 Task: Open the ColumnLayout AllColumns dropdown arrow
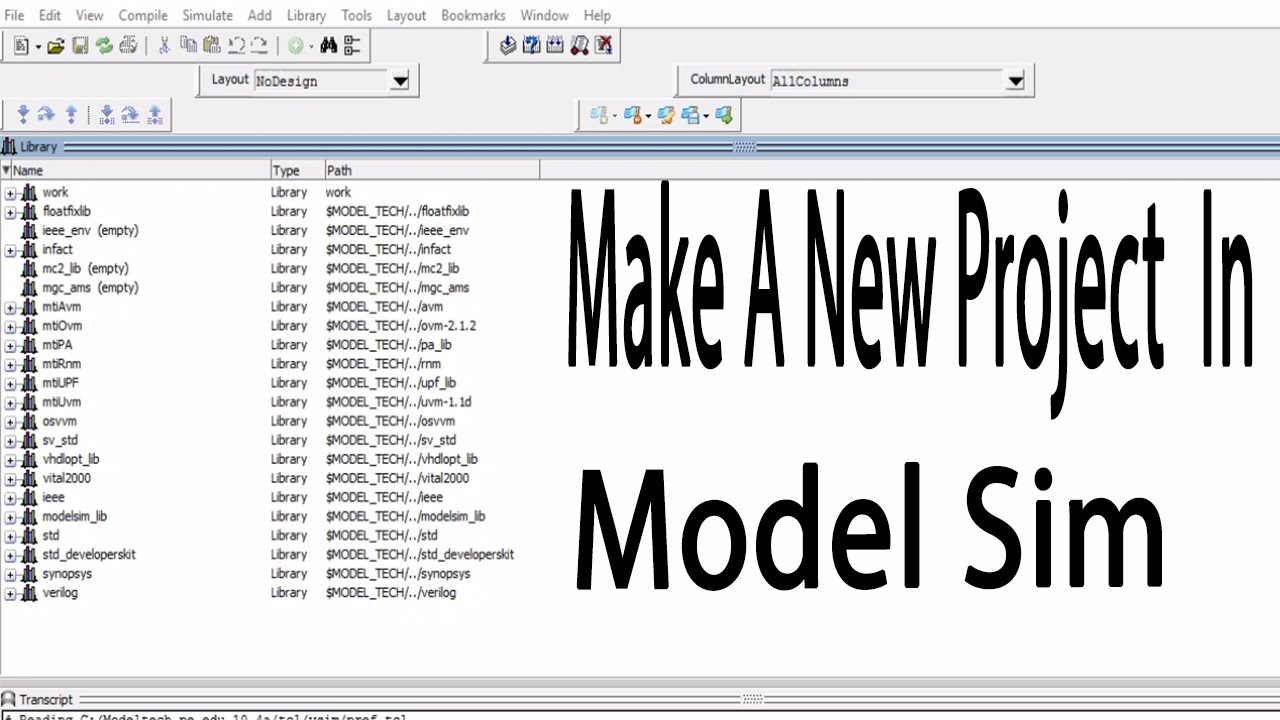tap(1016, 81)
